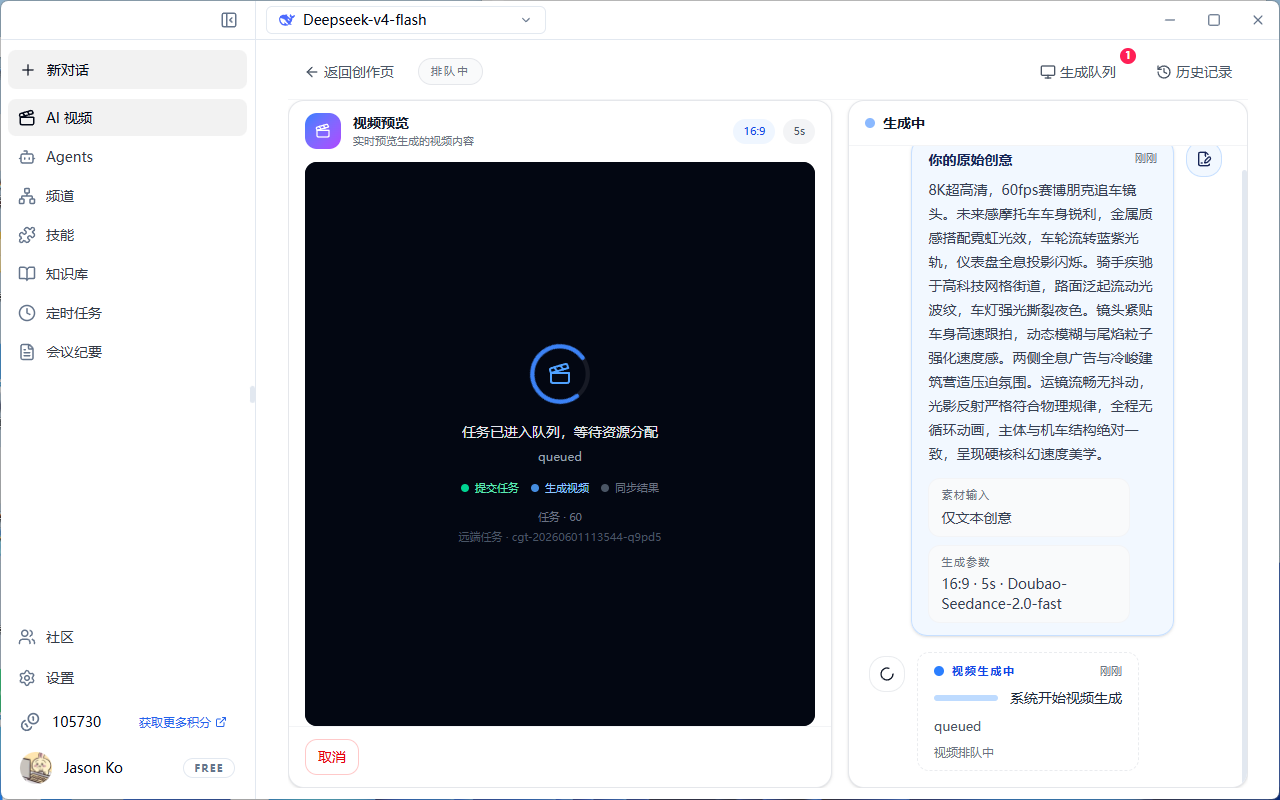Click the 定时任务 clock icon
This screenshot has height=800, width=1280.
[x=28, y=313]
